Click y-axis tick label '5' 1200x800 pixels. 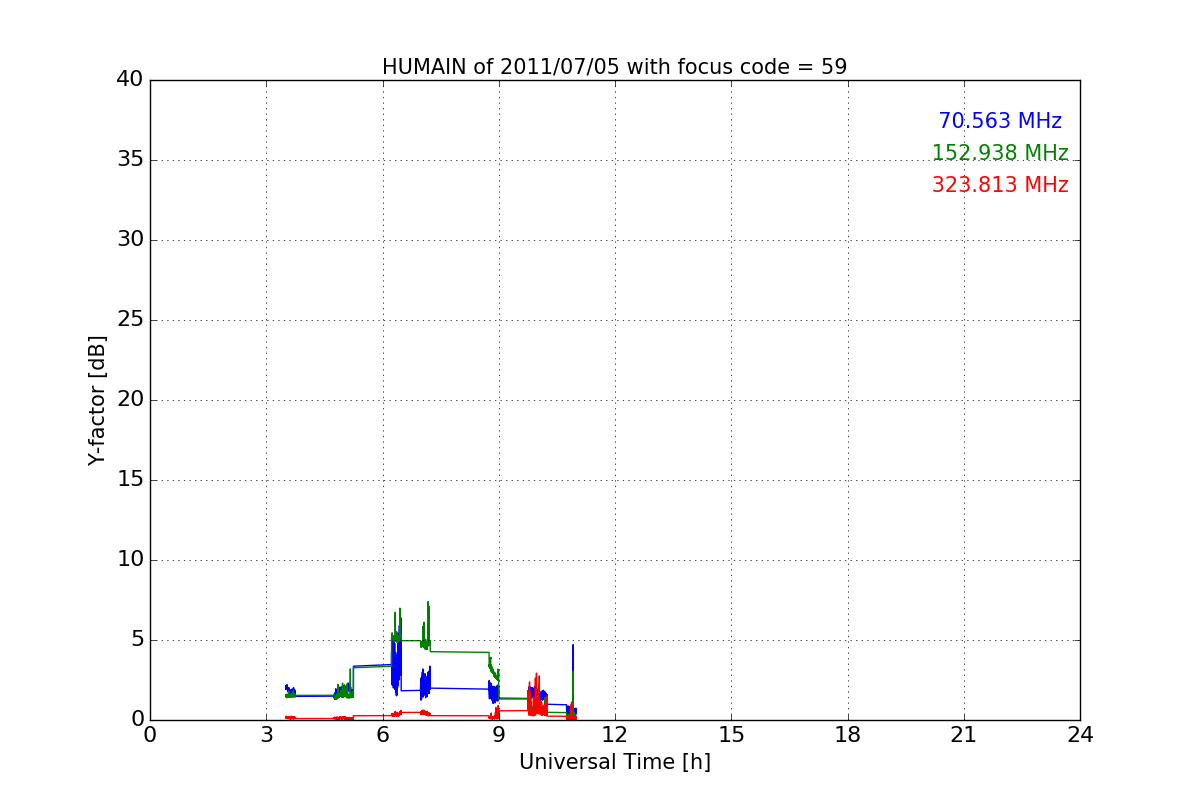[x=137, y=640]
